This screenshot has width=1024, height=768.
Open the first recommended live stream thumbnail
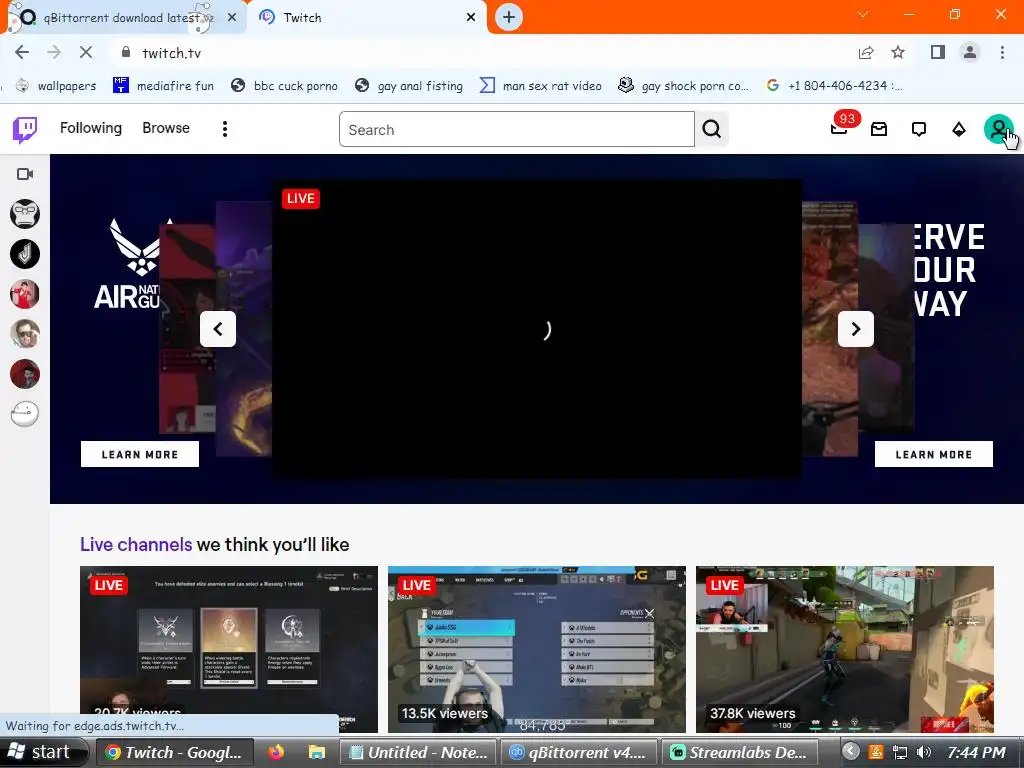(229, 649)
